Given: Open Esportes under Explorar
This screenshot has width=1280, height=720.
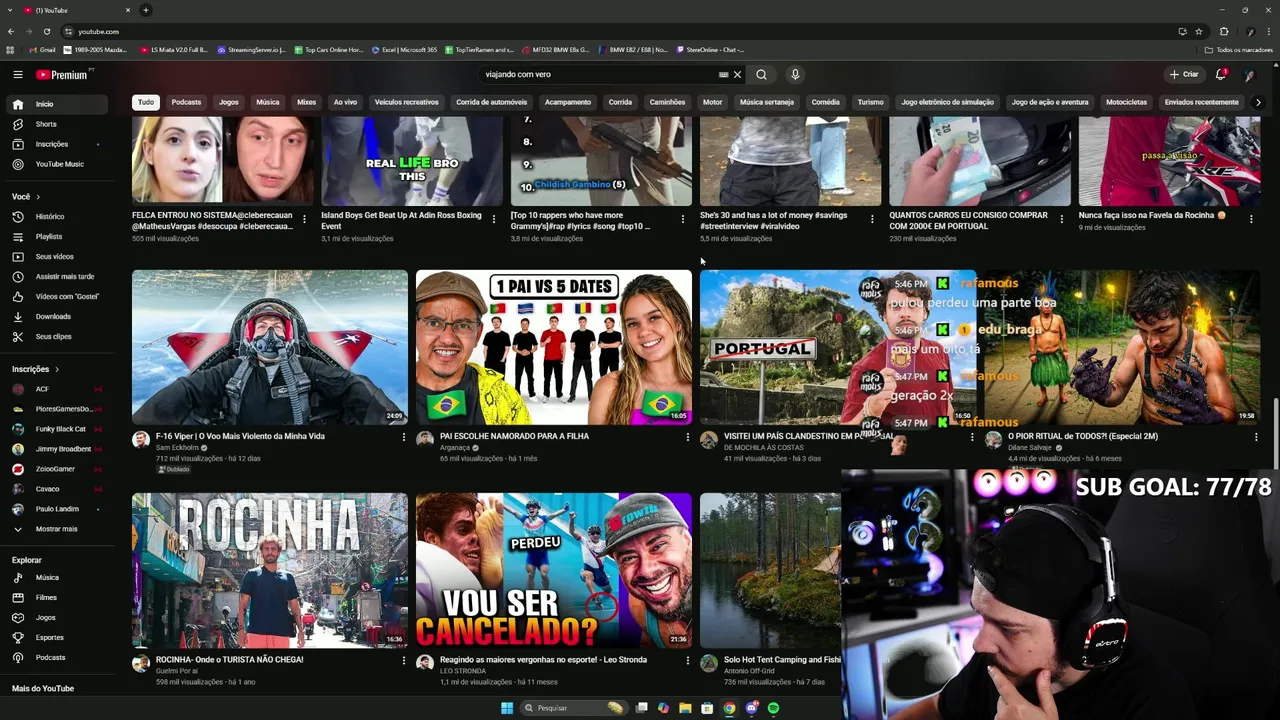Looking at the screenshot, I should pyautogui.click(x=58, y=638).
